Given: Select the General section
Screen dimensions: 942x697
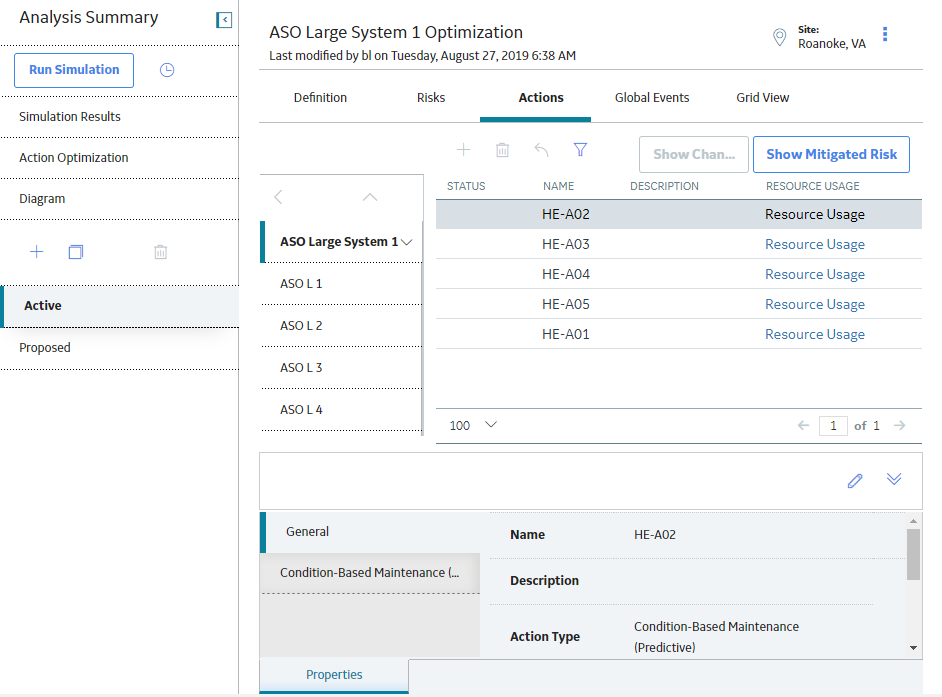Looking at the screenshot, I should click(x=371, y=532).
